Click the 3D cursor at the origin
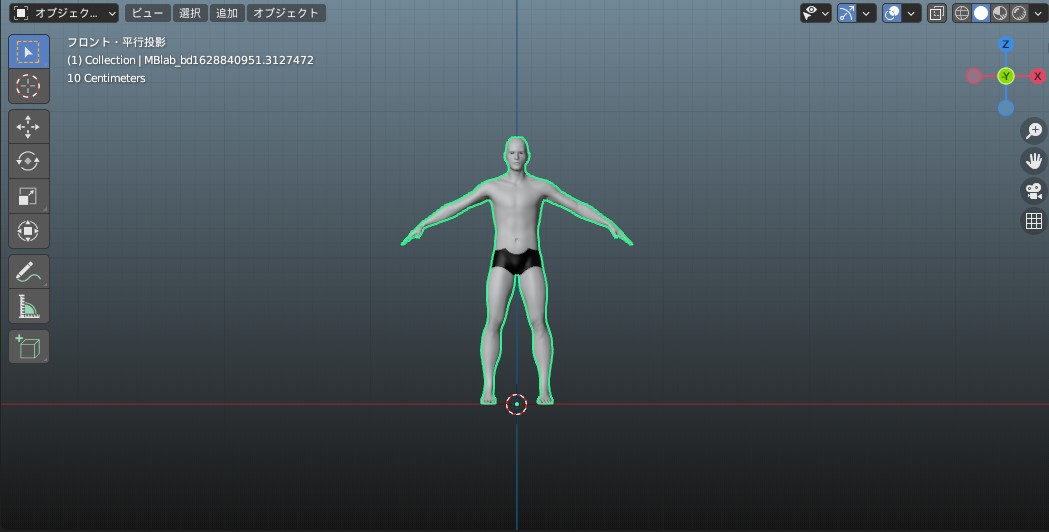The height and width of the screenshot is (532, 1049). pyautogui.click(x=516, y=404)
